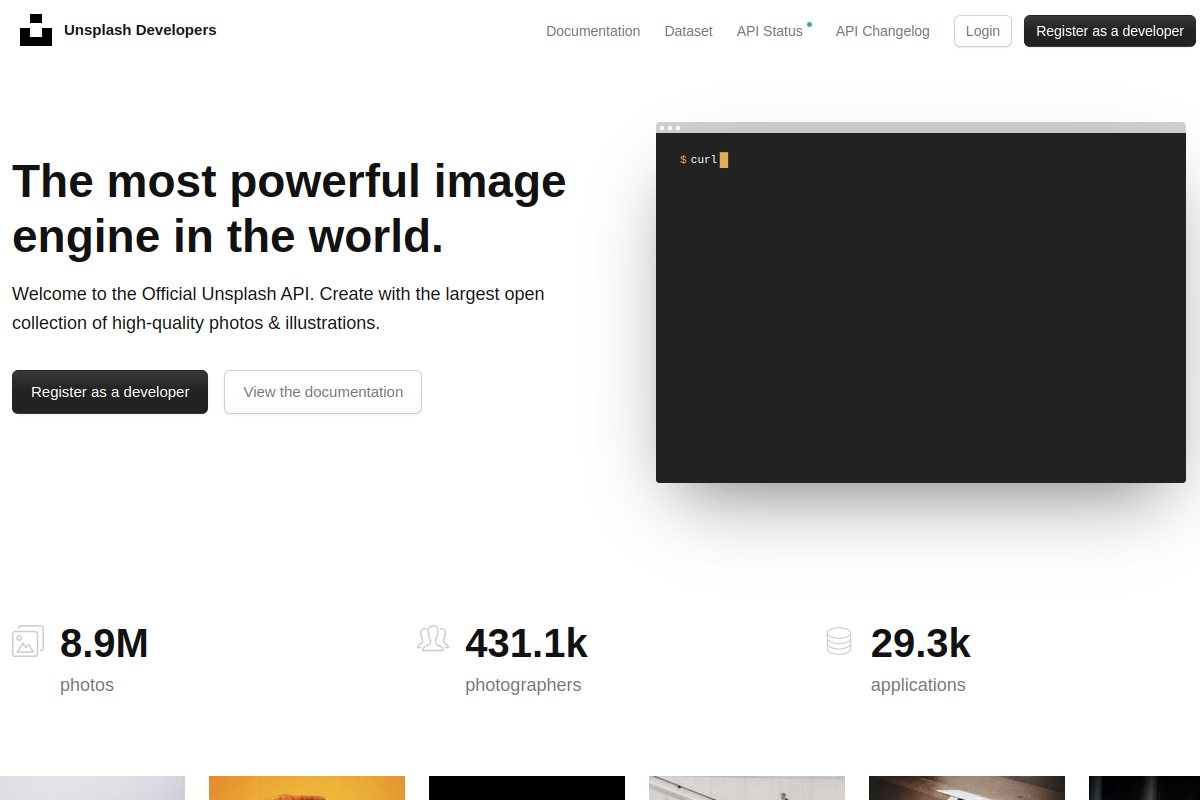Click the "photos" label
The height and width of the screenshot is (800, 1200).
[x=87, y=685]
